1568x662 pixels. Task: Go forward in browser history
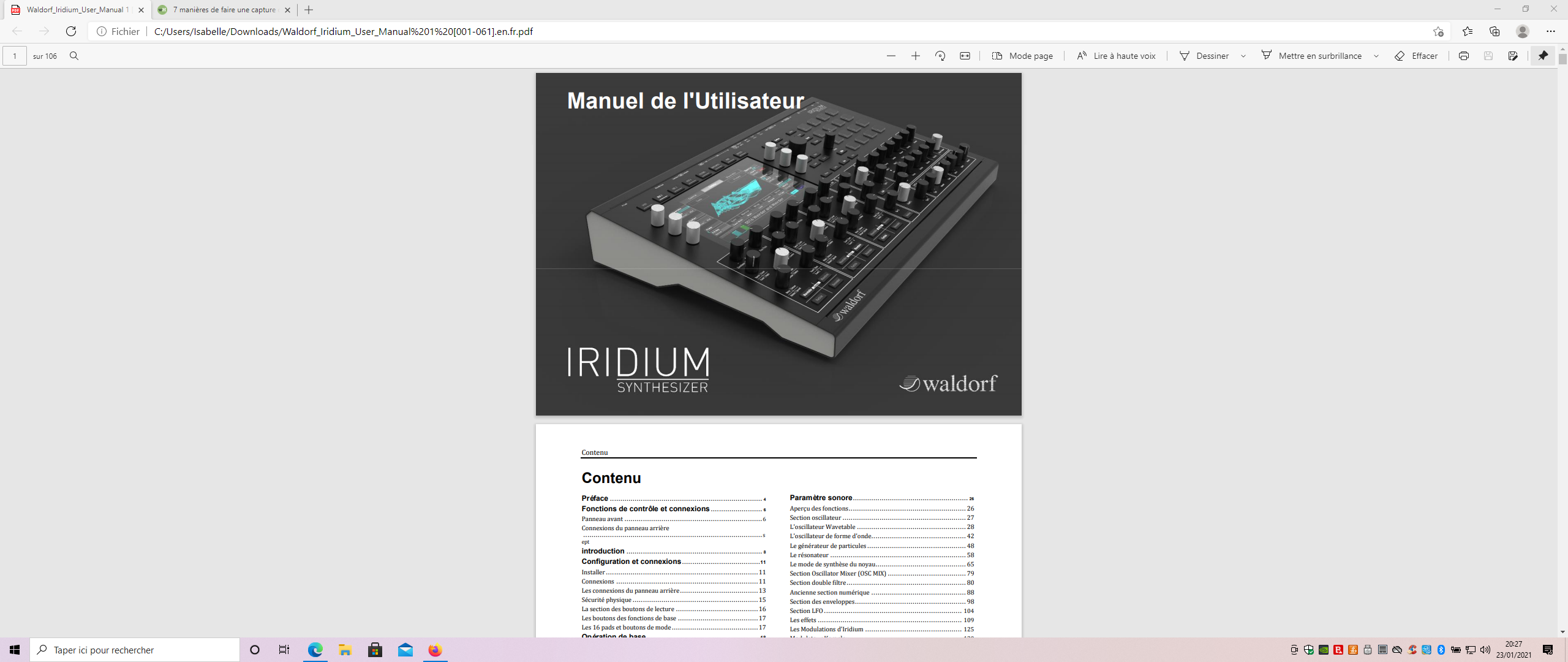click(44, 31)
